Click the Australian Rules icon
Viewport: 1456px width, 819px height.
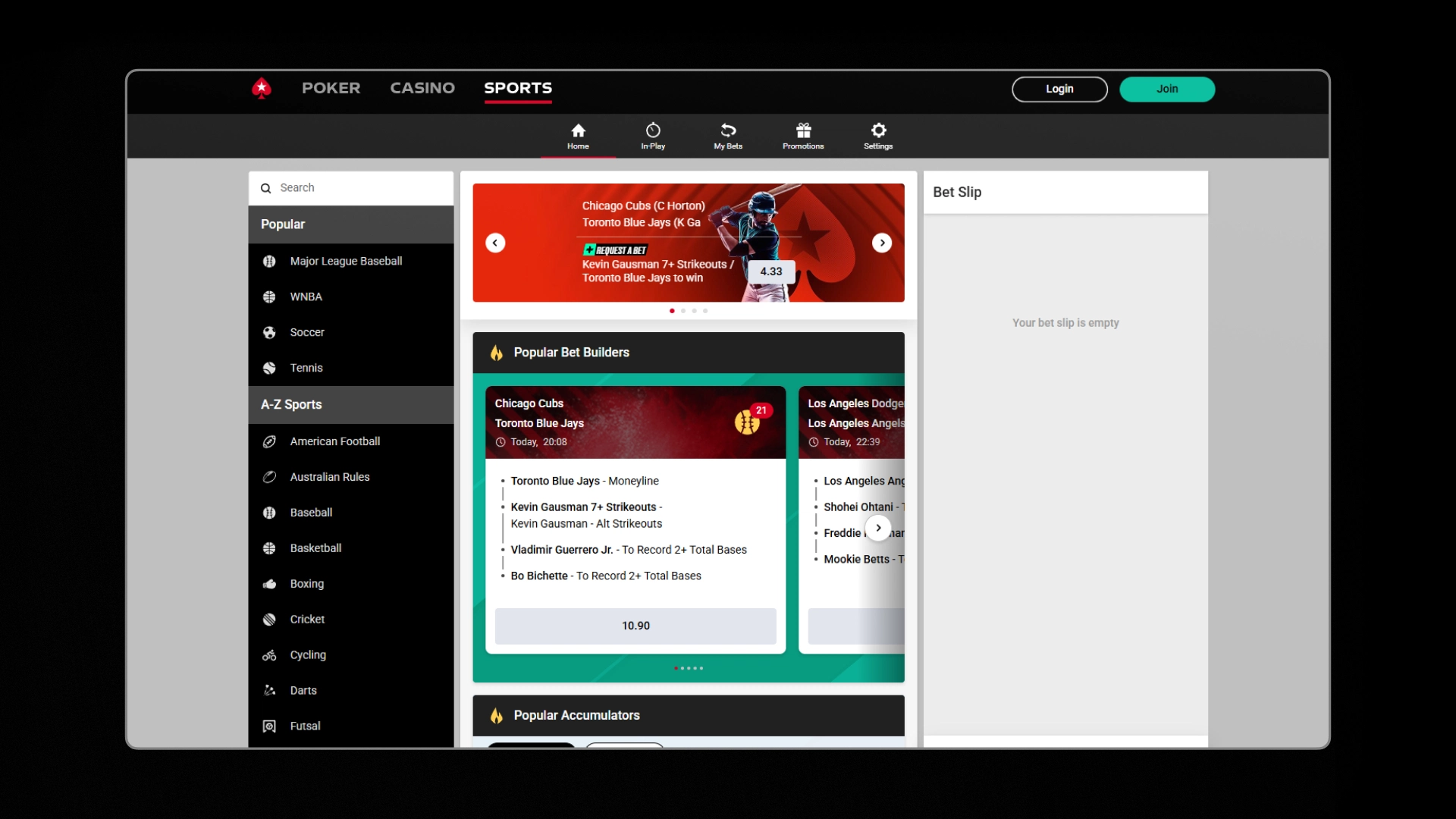269,477
